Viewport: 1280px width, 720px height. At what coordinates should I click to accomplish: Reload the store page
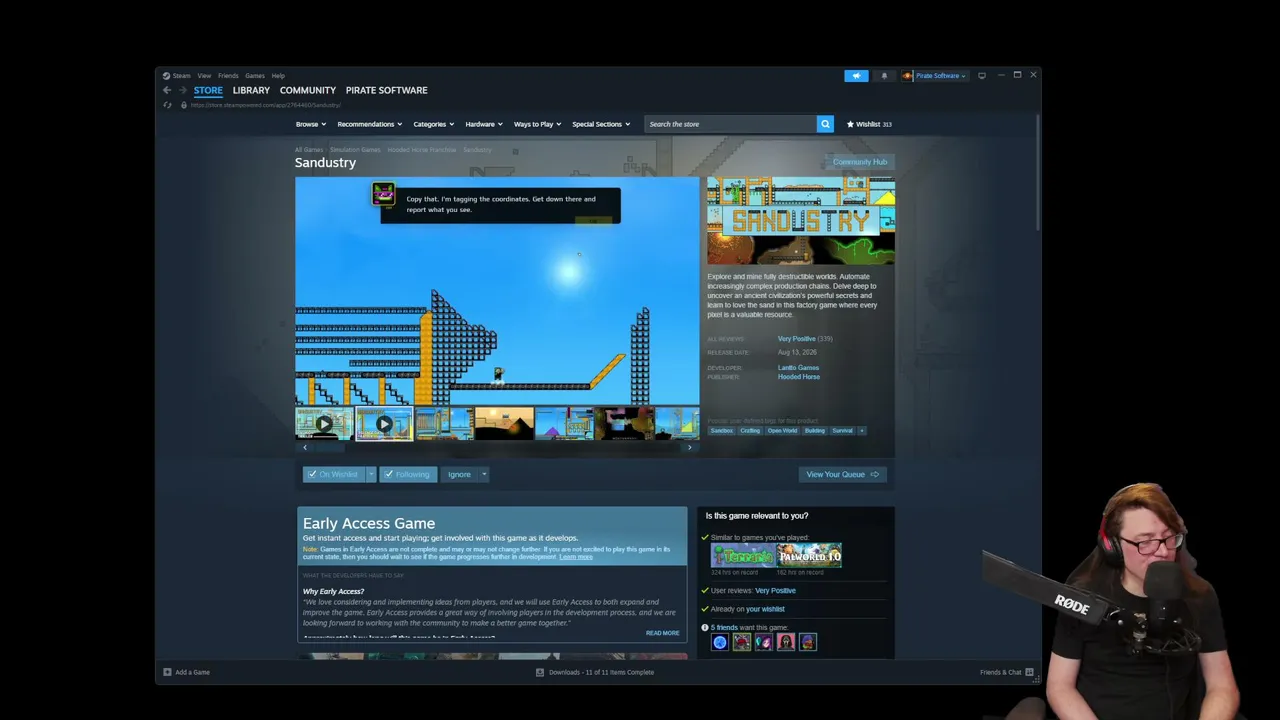167,105
